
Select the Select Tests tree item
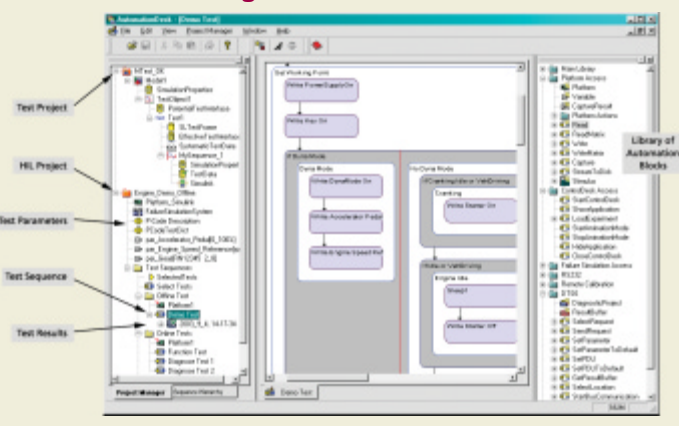[x=174, y=286]
